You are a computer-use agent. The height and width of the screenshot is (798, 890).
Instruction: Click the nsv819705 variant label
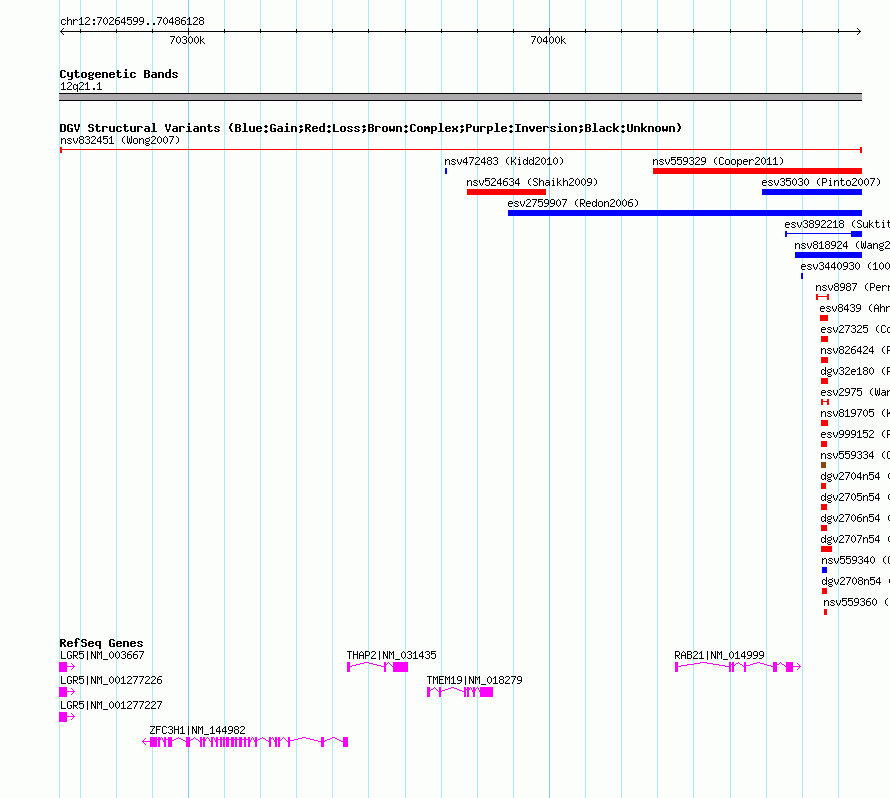[x=855, y=413]
